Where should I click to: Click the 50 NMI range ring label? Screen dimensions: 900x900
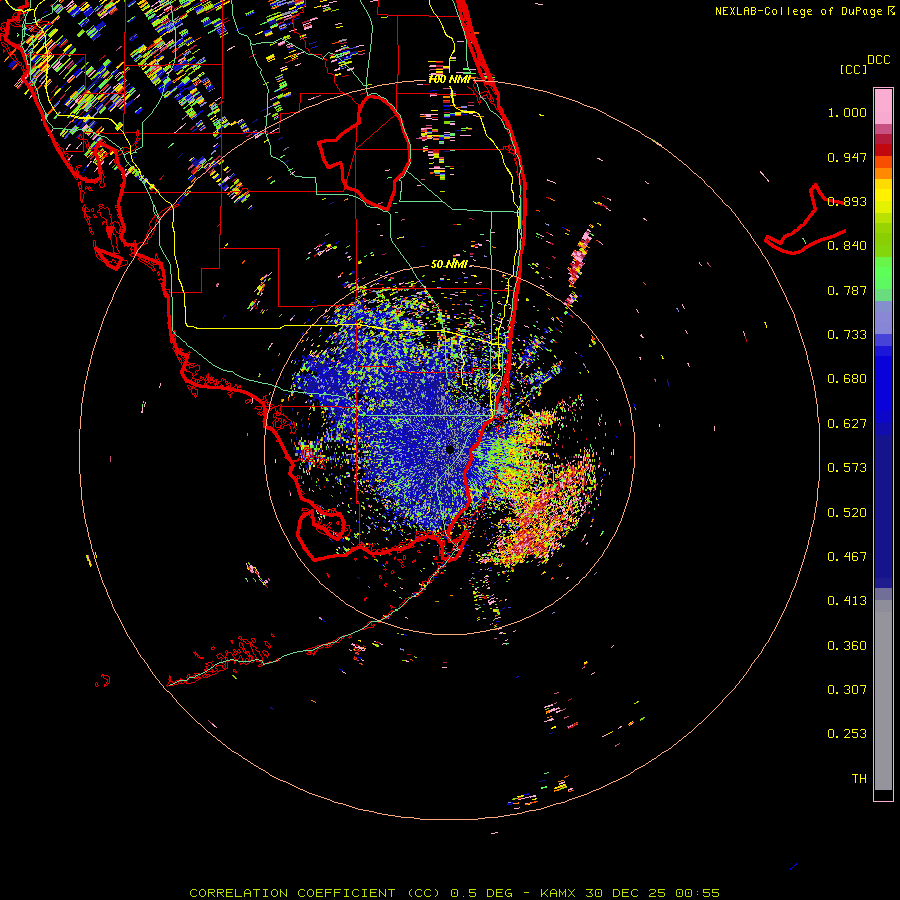click(449, 264)
